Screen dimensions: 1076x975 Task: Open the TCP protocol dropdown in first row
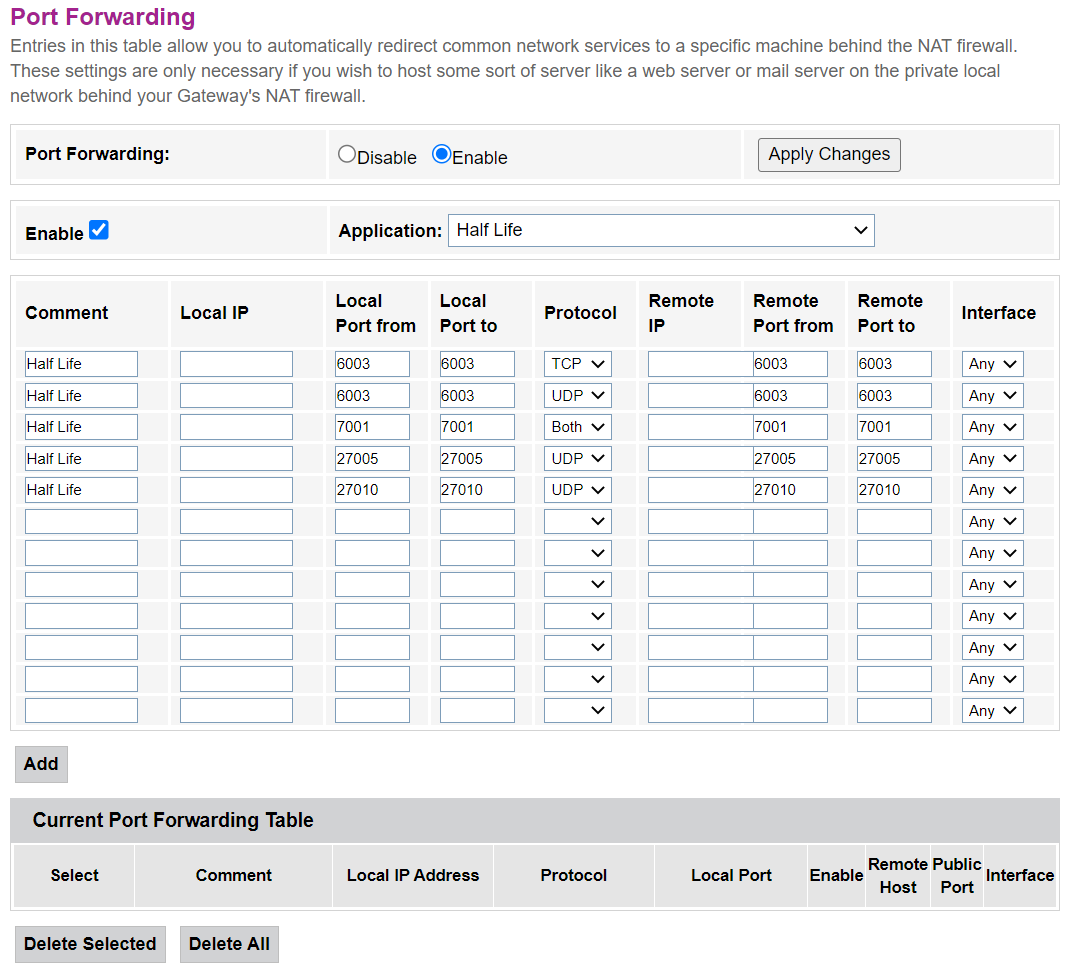[578, 364]
